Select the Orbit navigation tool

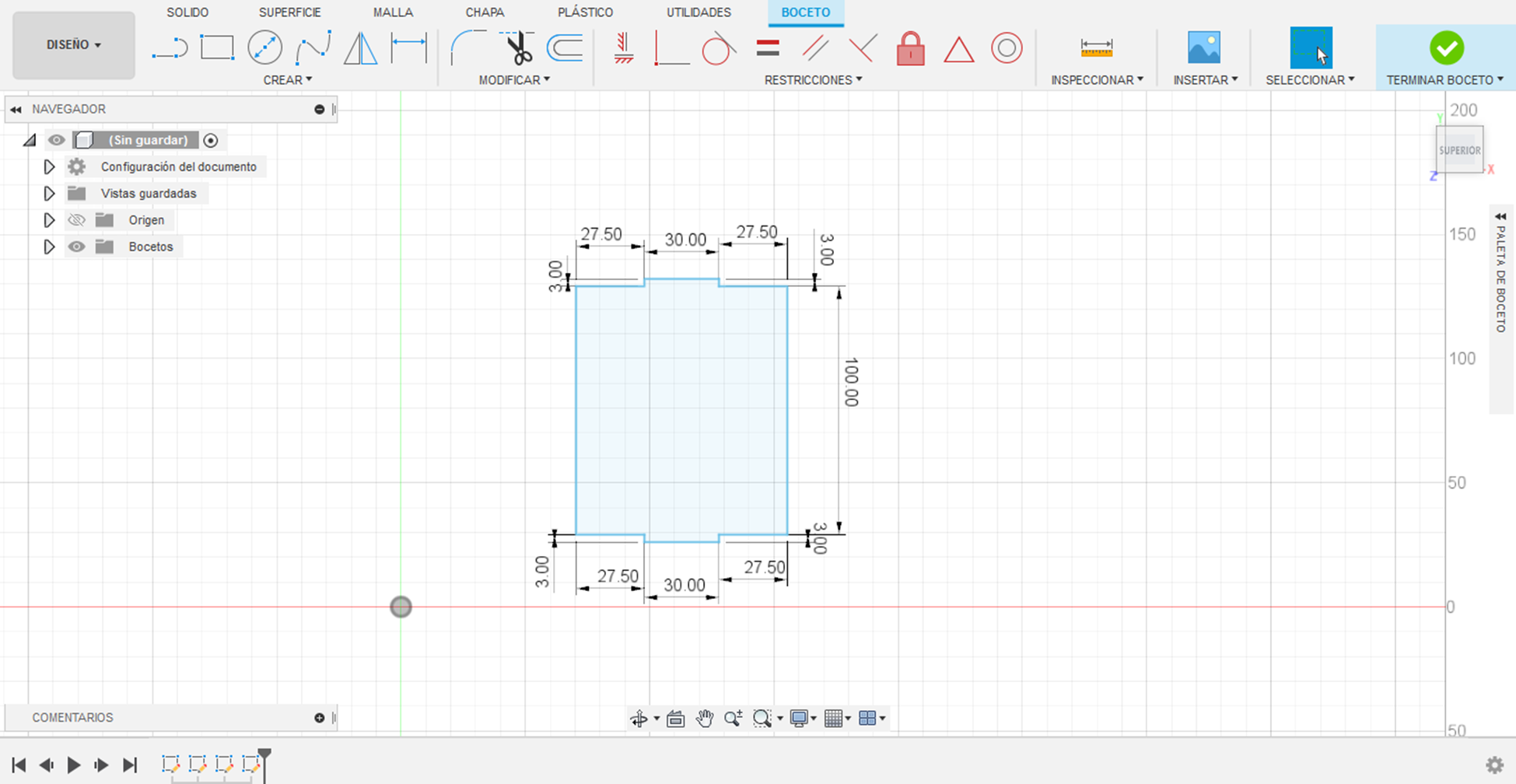click(639, 719)
